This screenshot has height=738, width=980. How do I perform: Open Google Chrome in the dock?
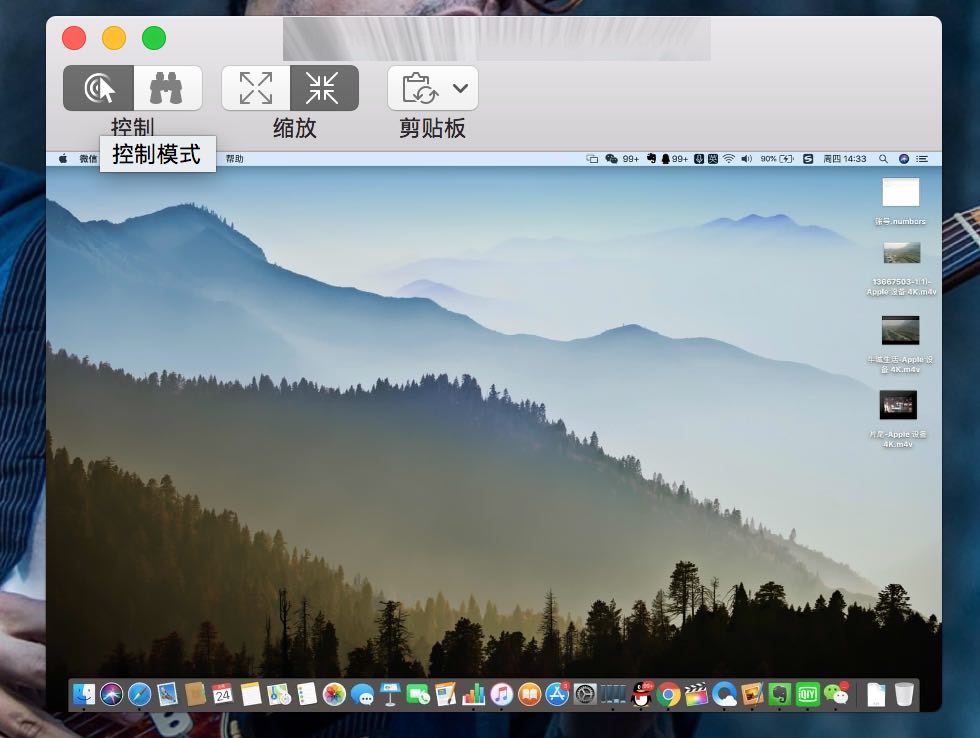(669, 694)
